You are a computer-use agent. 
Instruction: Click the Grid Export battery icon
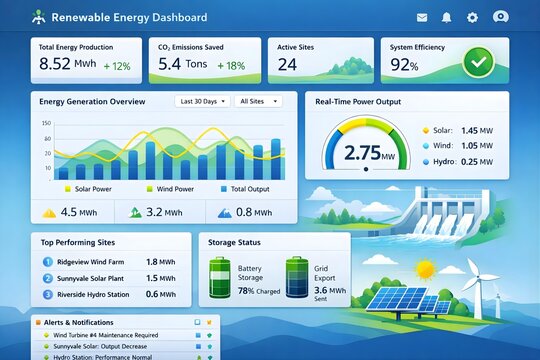click(x=297, y=277)
